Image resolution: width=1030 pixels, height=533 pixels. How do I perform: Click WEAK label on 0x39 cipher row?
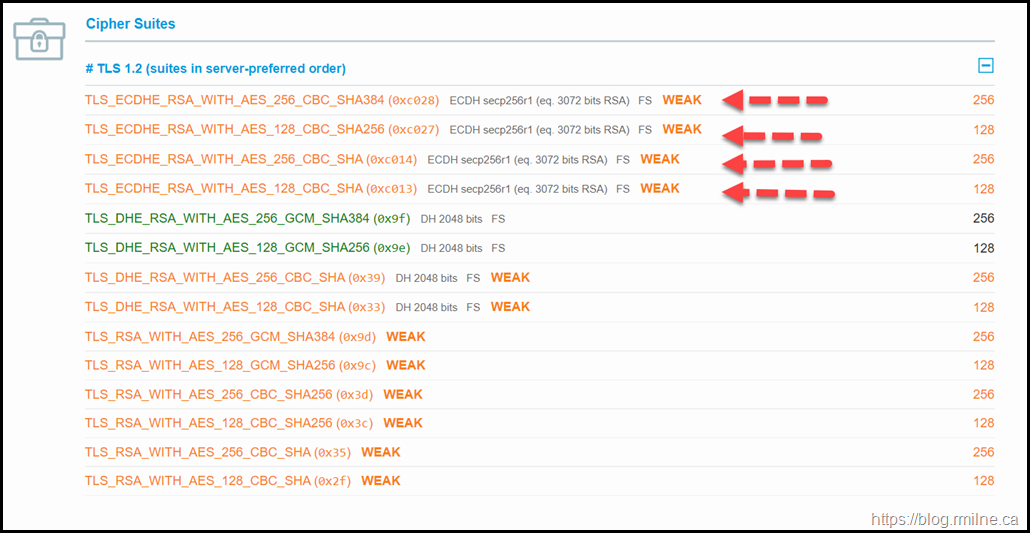pos(510,277)
